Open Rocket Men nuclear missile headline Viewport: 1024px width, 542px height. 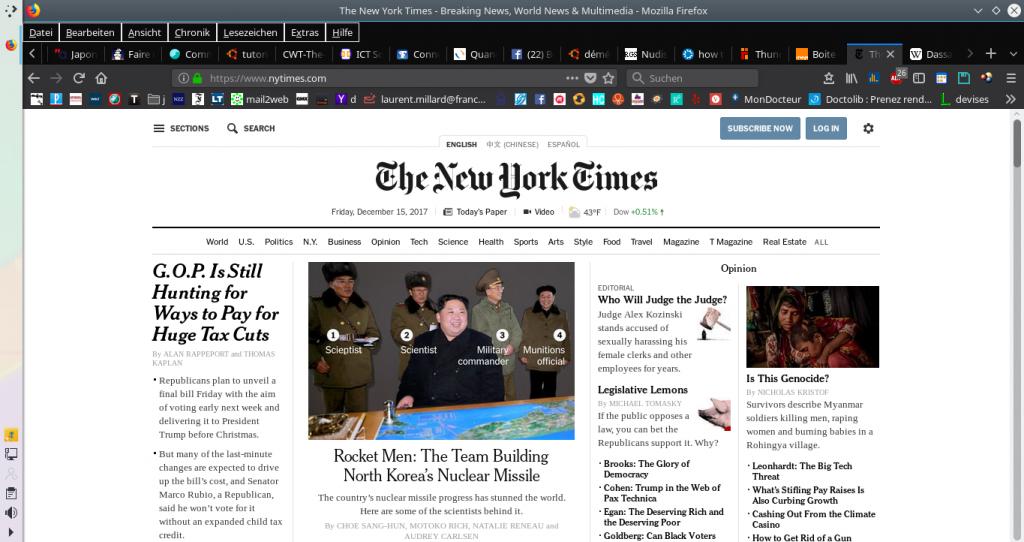[x=441, y=466]
